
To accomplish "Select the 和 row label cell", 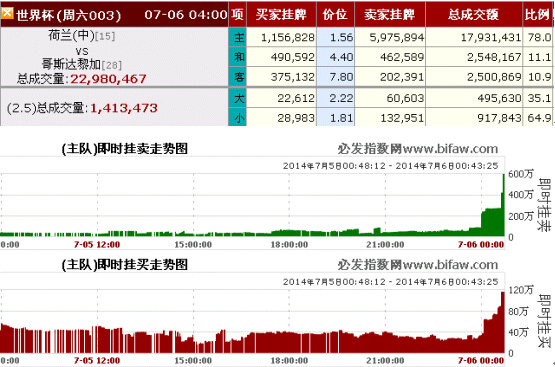I will (x=238, y=57).
